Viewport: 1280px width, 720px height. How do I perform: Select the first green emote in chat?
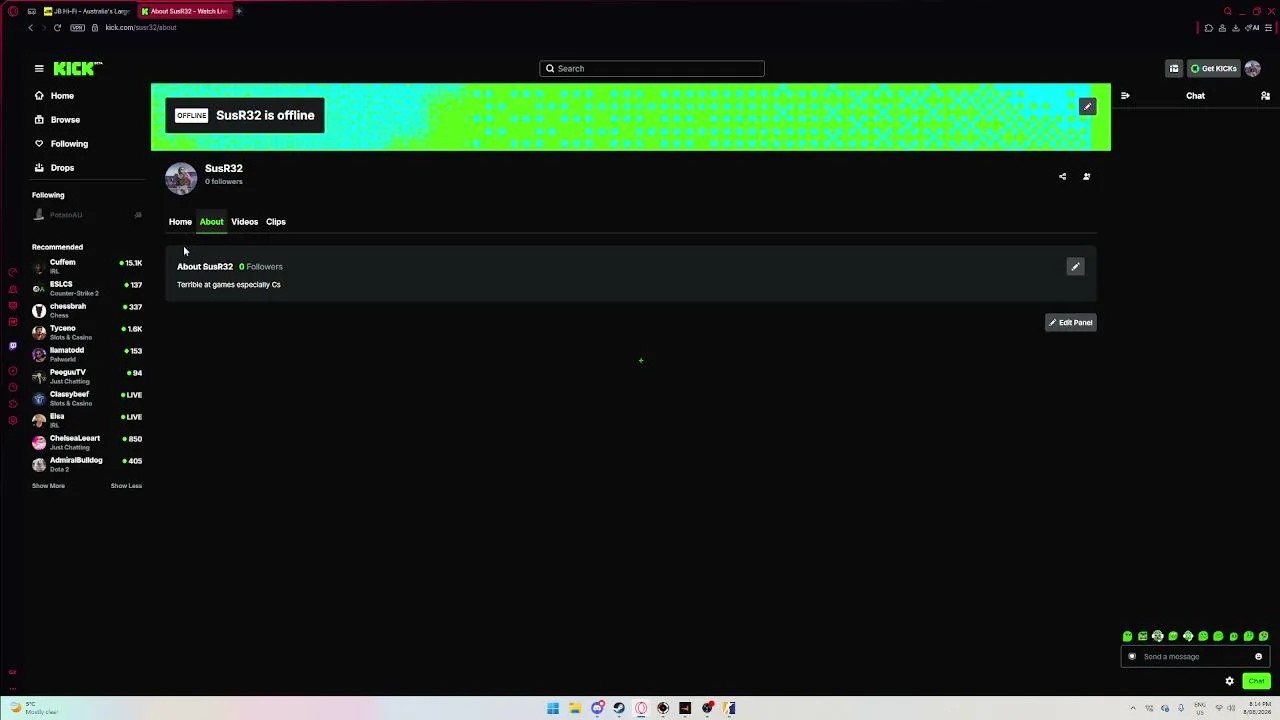click(1127, 636)
